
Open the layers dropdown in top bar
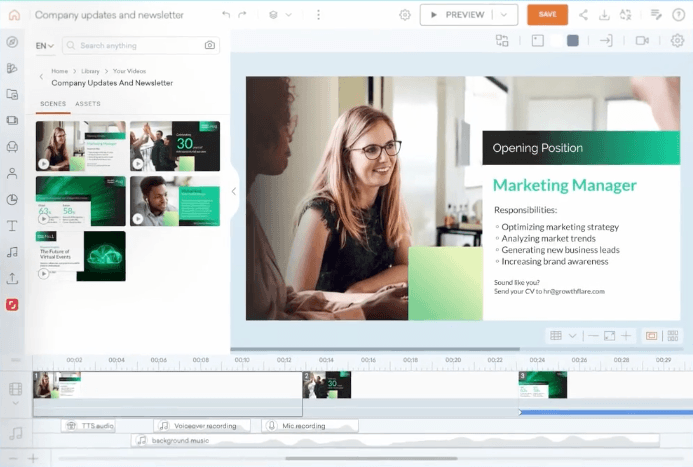(281, 15)
